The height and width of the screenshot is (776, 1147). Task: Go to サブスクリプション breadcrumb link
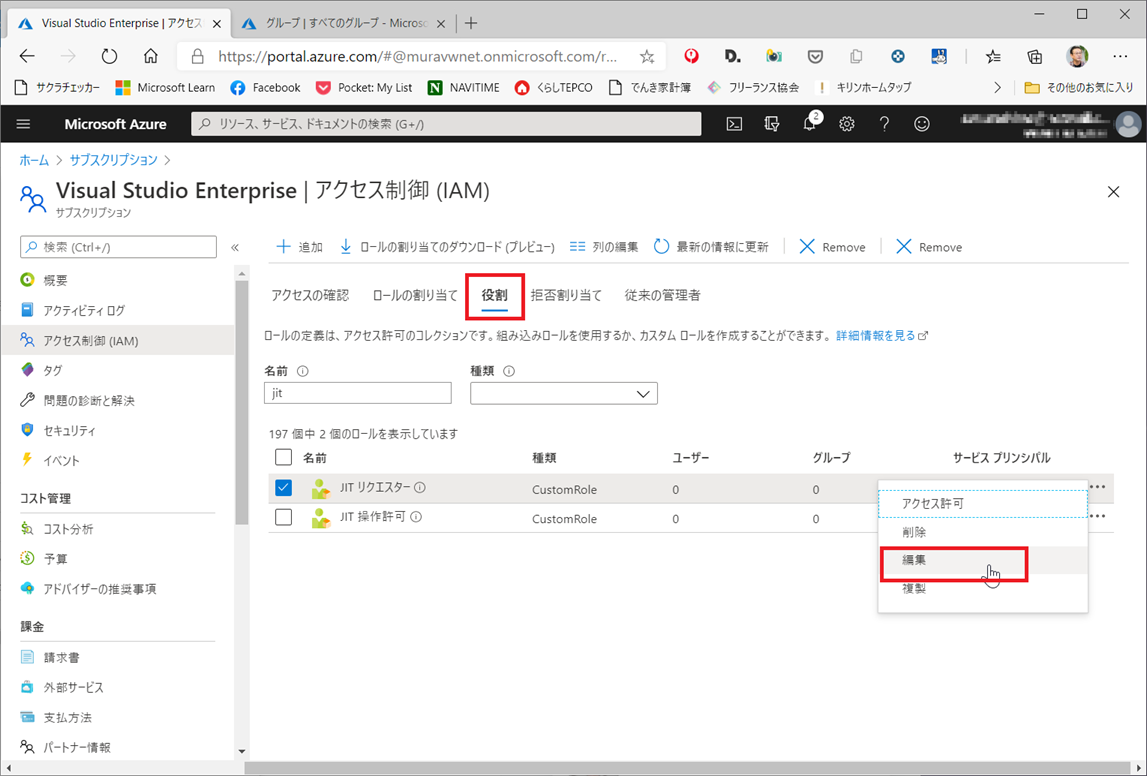(113, 160)
